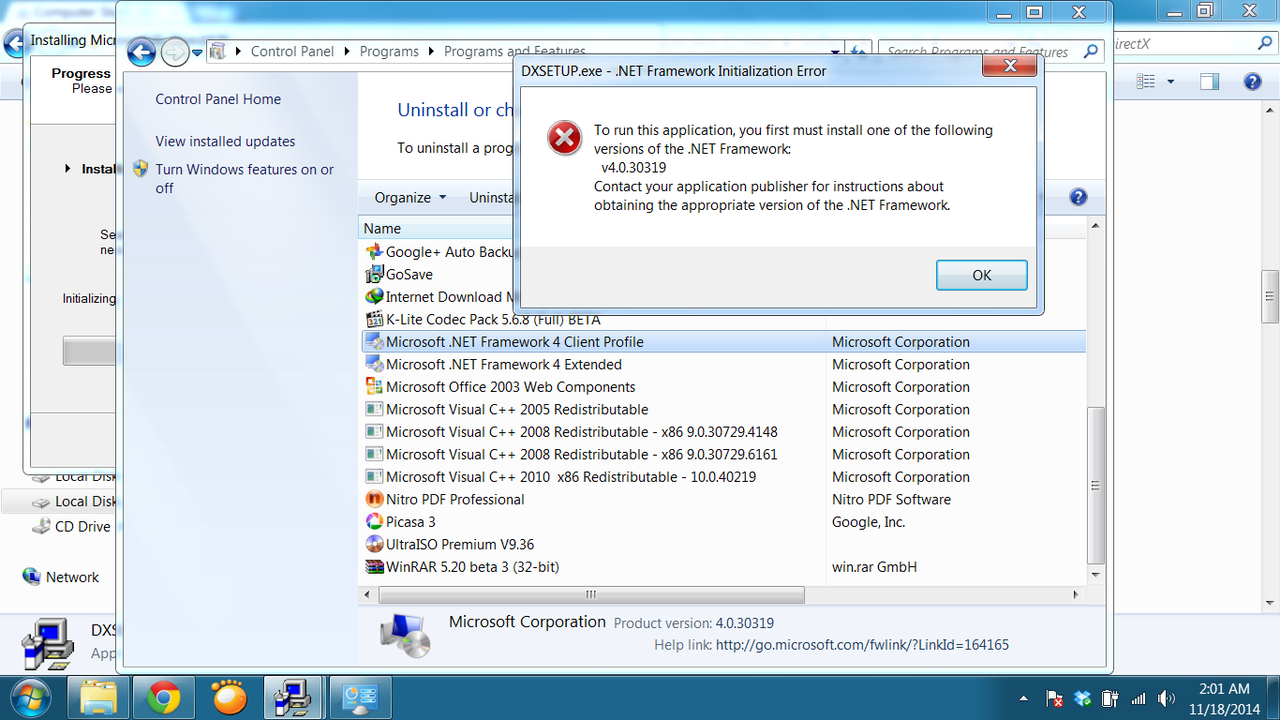
Task: Select the Nitro PDF Professional icon
Action: pos(374,499)
